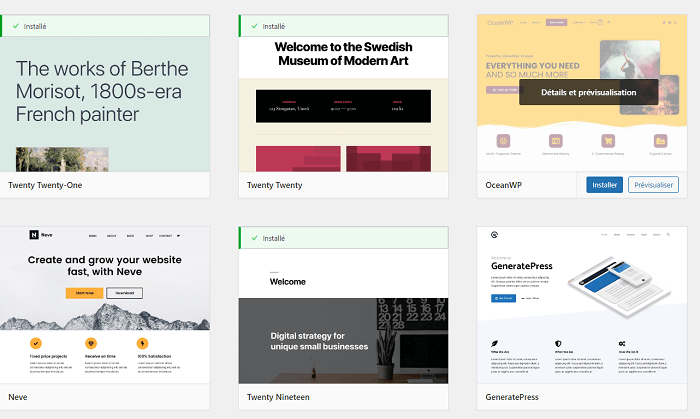Open the GeneratePress theme screenshot

coord(582,305)
